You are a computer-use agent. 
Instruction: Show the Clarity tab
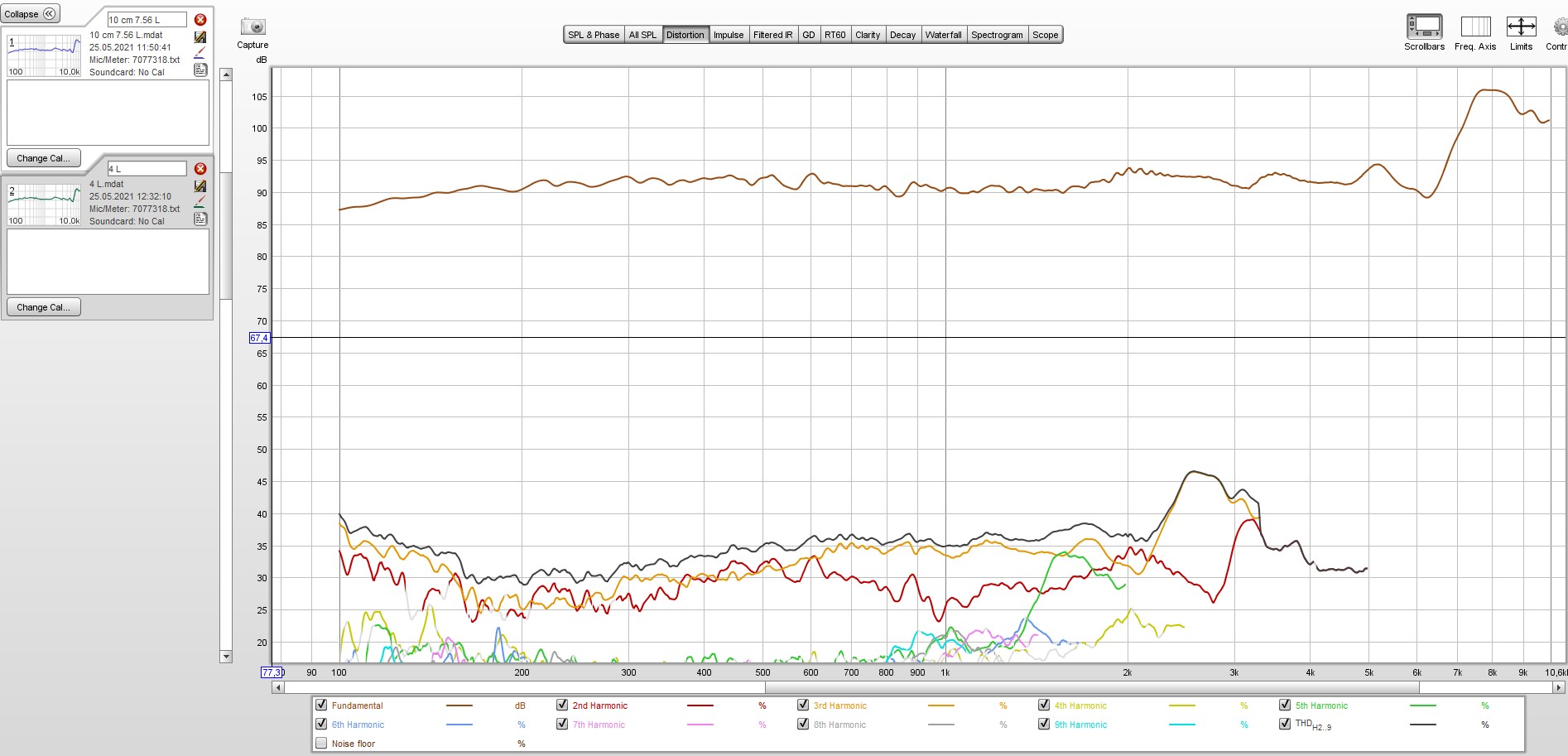(868, 35)
